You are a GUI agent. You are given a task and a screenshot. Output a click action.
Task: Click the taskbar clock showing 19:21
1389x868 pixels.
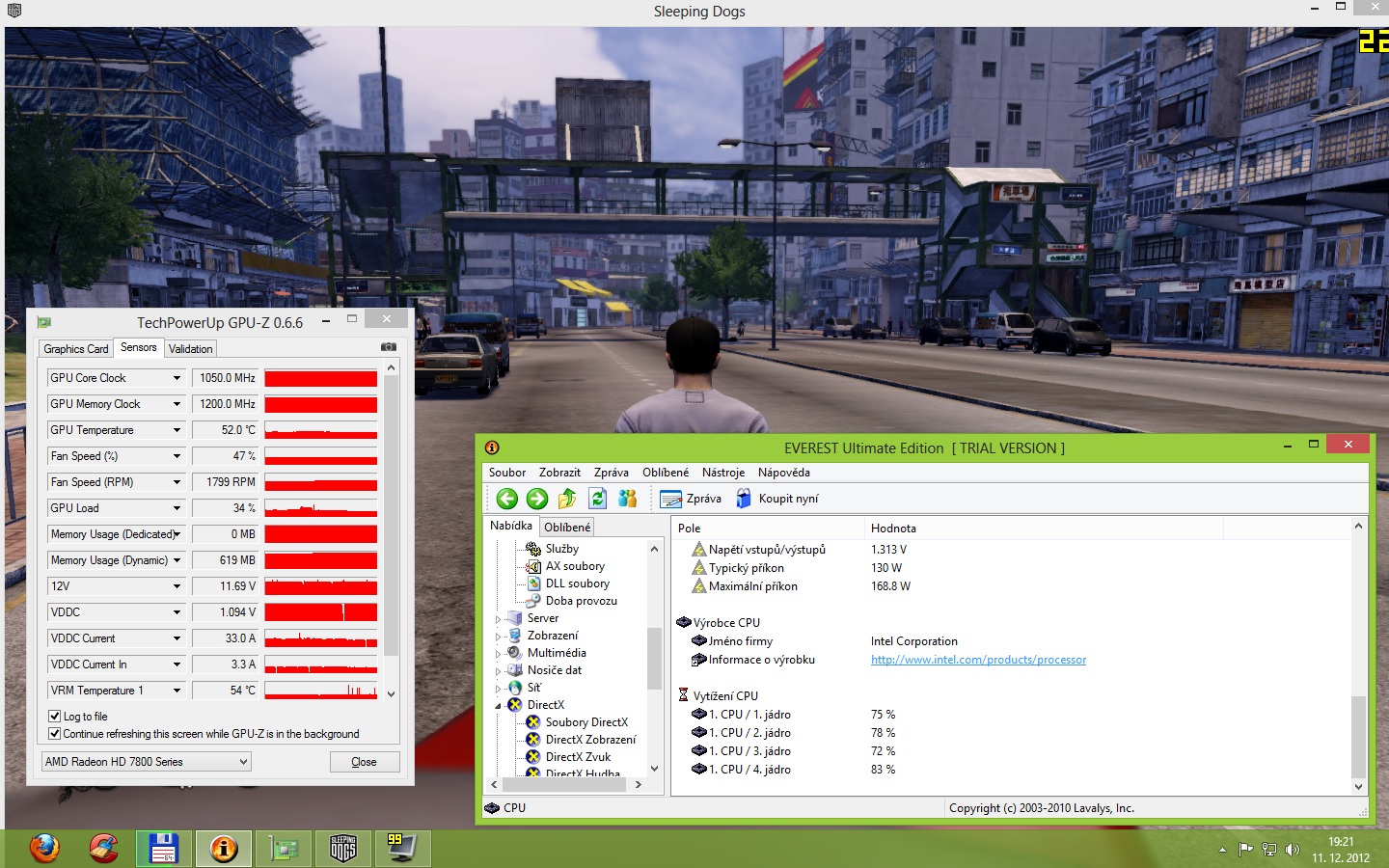pyautogui.click(x=1341, y=850)
